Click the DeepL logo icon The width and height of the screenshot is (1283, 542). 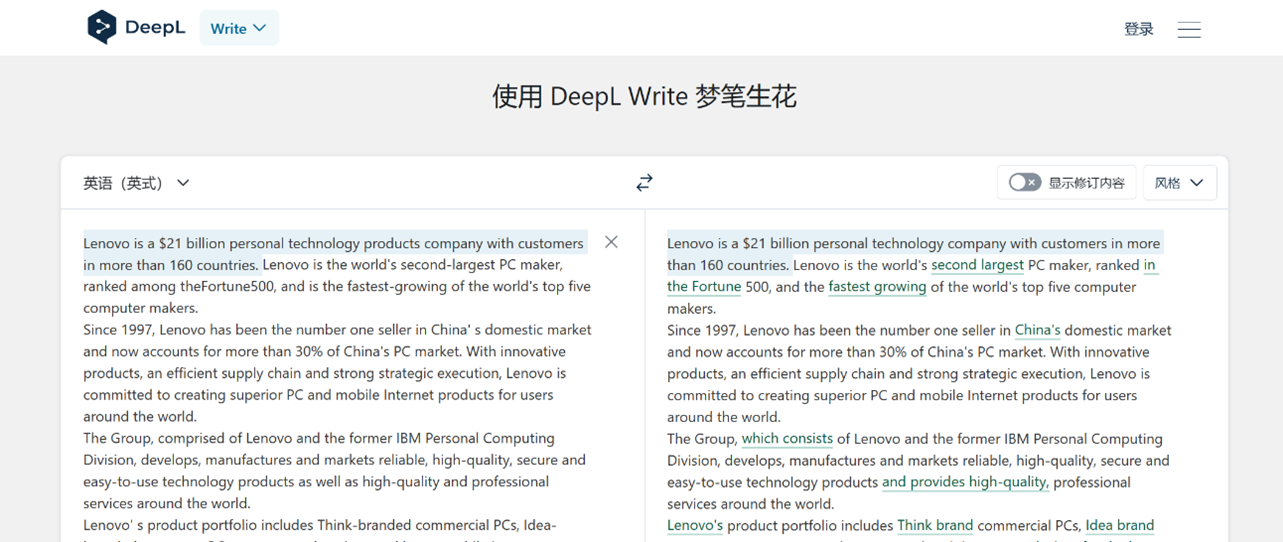[x=102, y=27]
